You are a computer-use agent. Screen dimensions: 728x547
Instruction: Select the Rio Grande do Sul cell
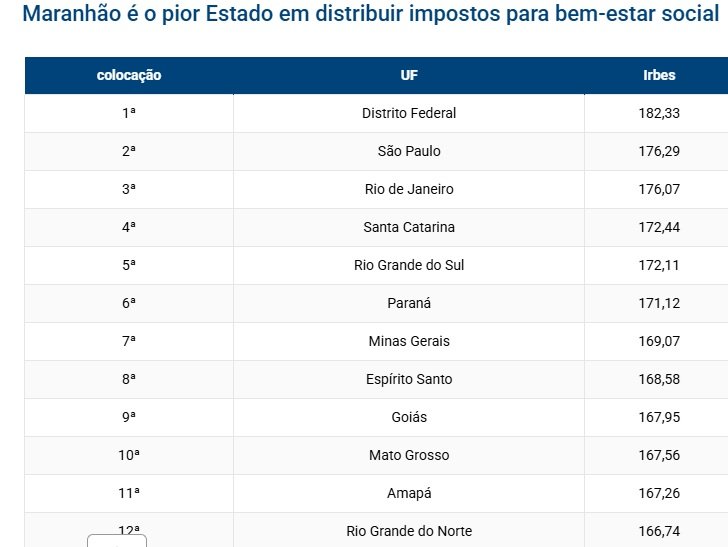[409, 266]
